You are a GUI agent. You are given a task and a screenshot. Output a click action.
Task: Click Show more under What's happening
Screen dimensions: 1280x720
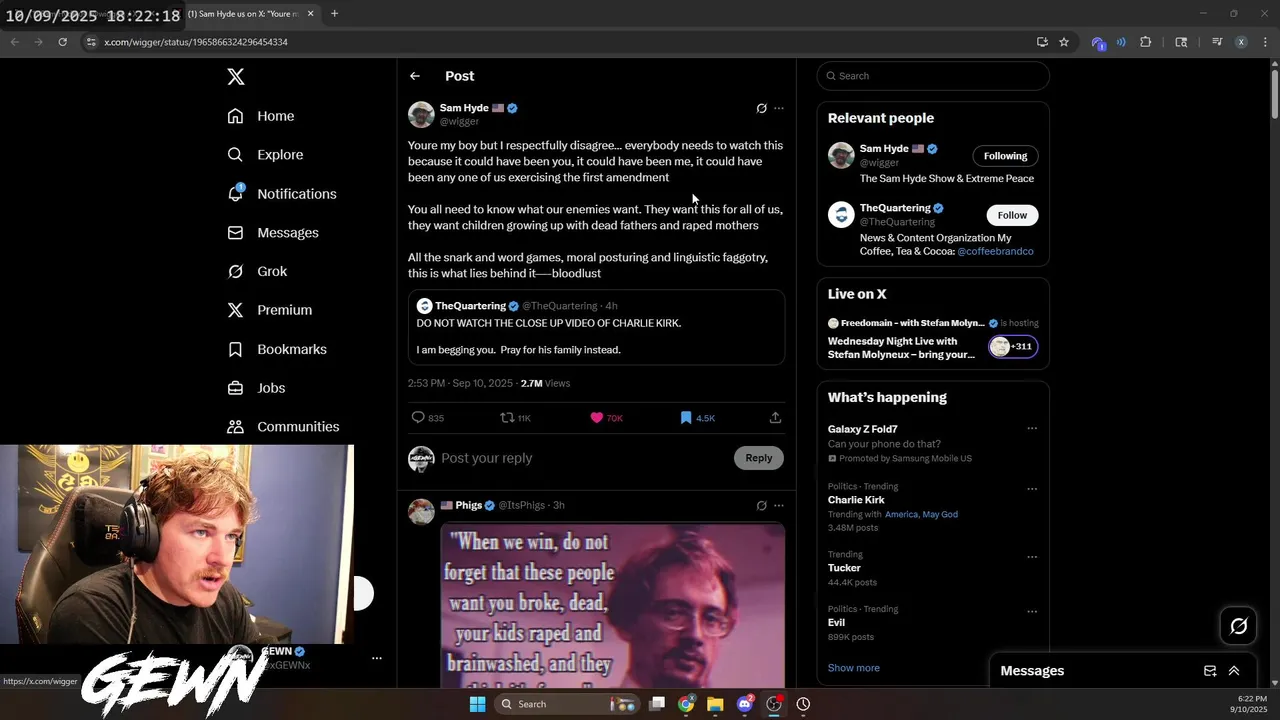click(854, 668)
